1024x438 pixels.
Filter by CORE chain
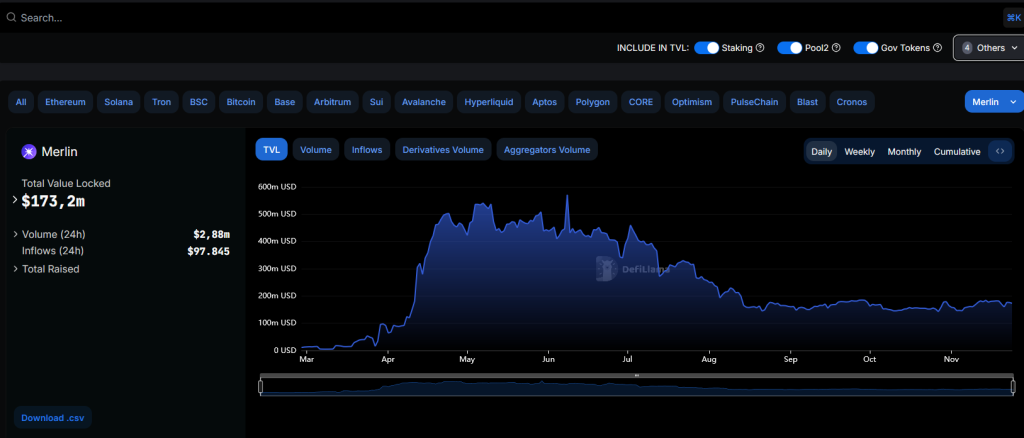641,102
